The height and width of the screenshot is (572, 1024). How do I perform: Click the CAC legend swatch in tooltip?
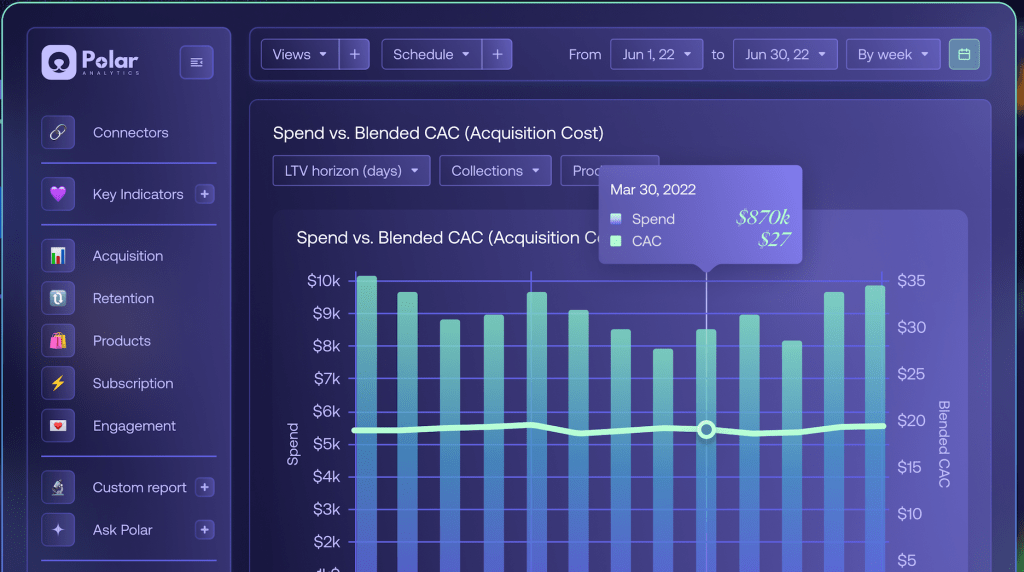click(x=615, y=241)
